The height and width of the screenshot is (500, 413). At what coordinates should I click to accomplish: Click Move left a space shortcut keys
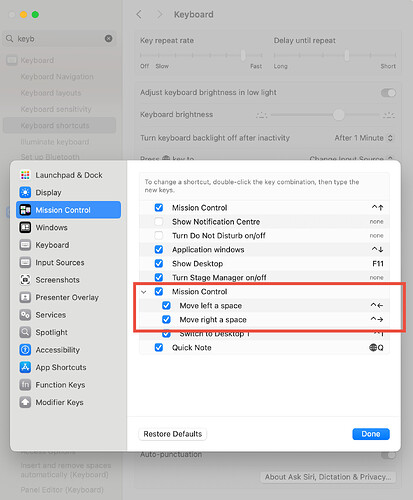coord(377,305)
